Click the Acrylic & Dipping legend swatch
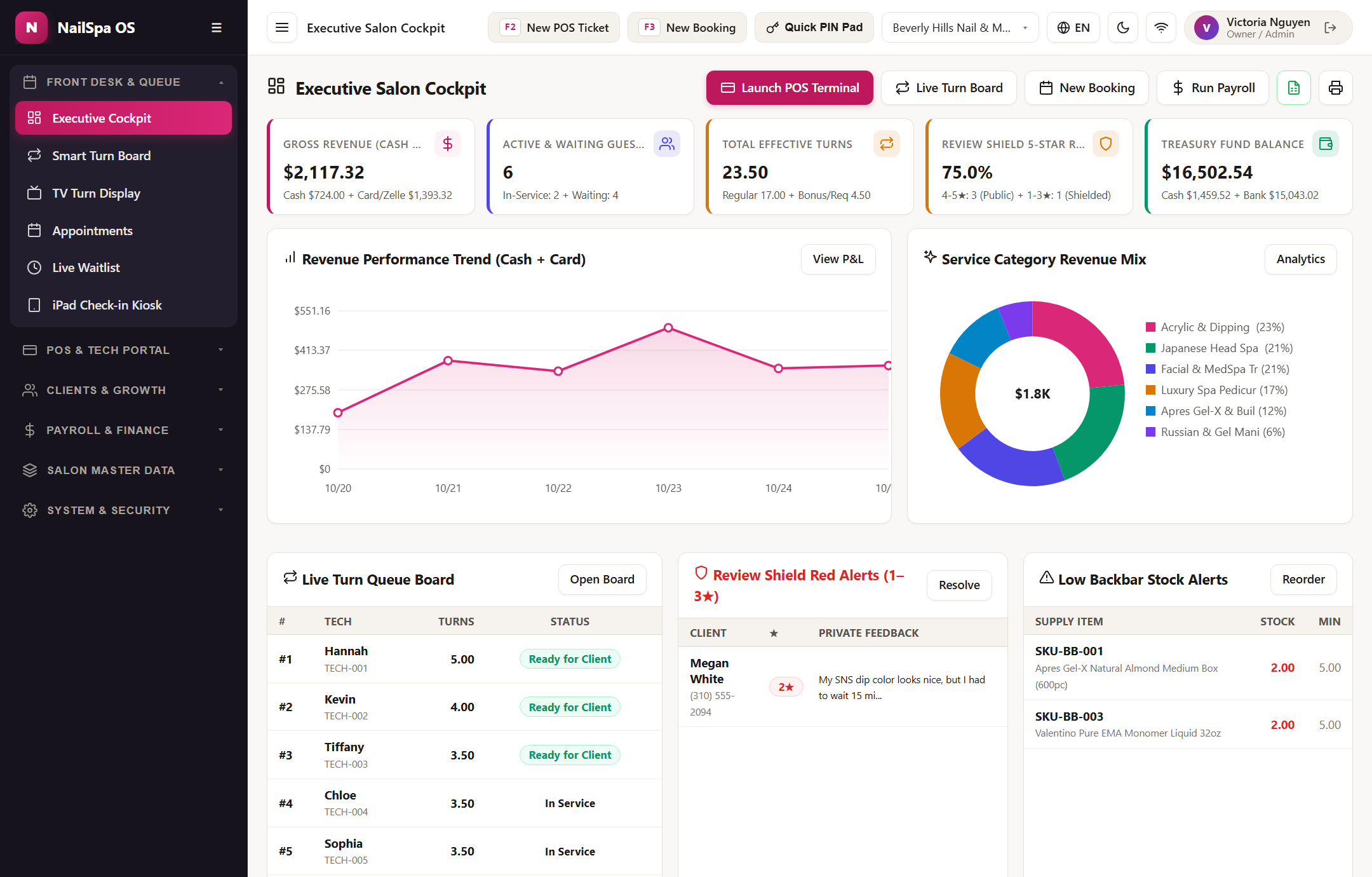The height and width of the screenshot is (877, 1372). click(1150, 327)
